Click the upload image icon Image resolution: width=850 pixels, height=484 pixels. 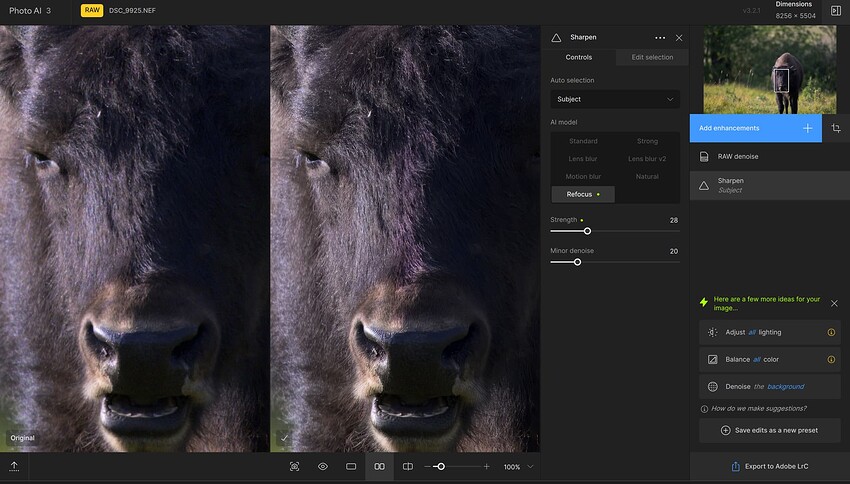tap(14, 466)
